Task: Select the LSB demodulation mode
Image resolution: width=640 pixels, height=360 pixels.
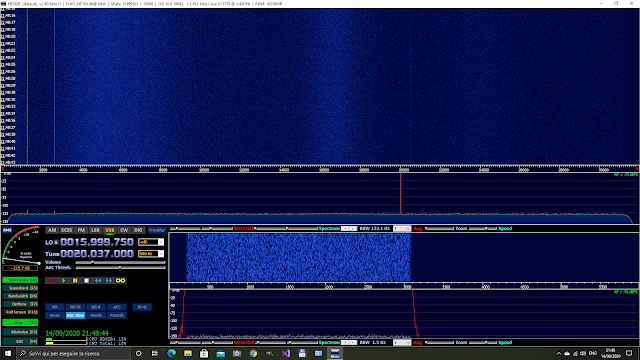Action: tap(95, 230)
